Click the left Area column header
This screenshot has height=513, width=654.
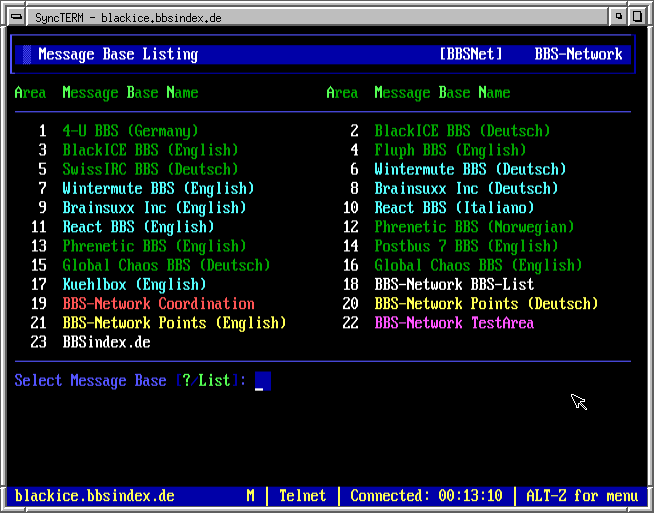tap(30, 93)
